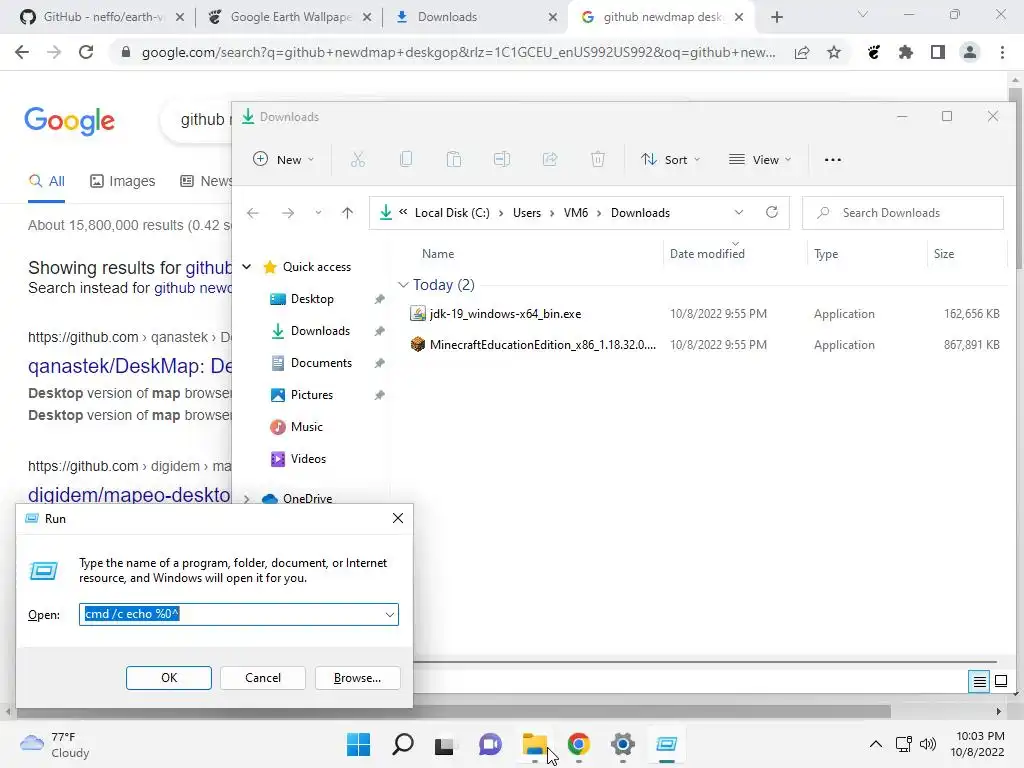Image resolution: width=1024 pixels, height=768 pixels.
Task: Open a new Chrome tab
Action: [x=776, y=17]
